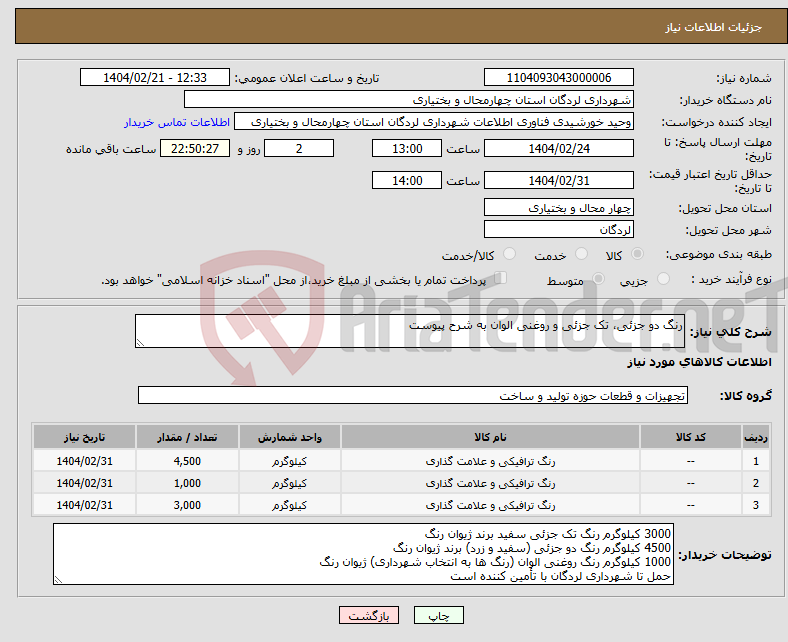Click the general need description textarea
The height and width of the screenshot is (642, 788).
tap(410, 331)
